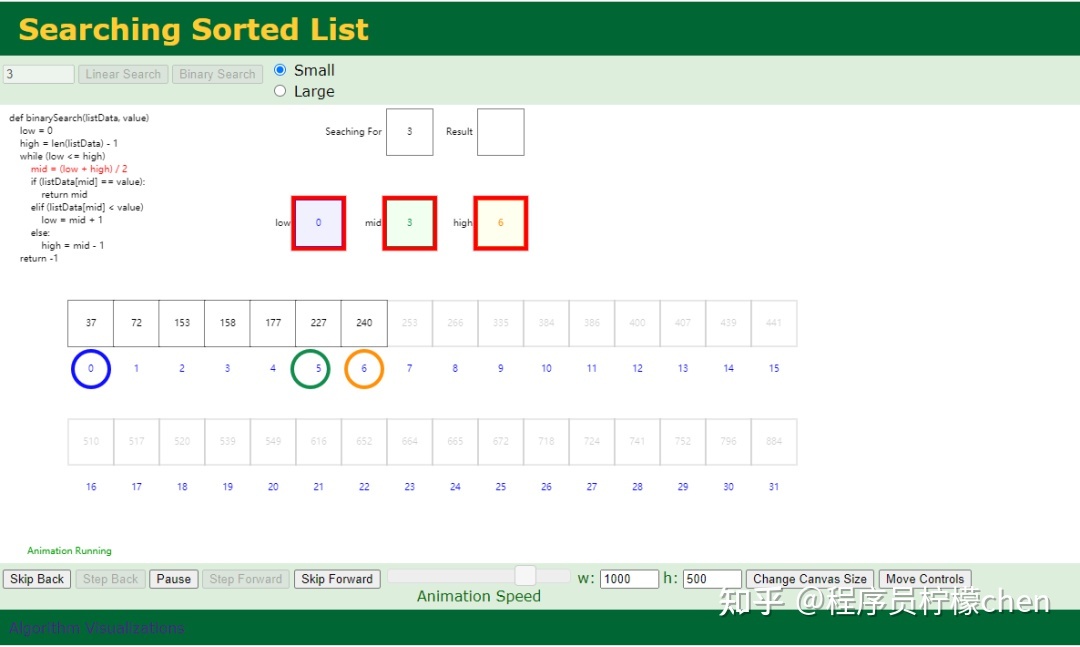Click the Binary Search button
The height and width of the screenshot is (647, 1080).
click(217, 74)
